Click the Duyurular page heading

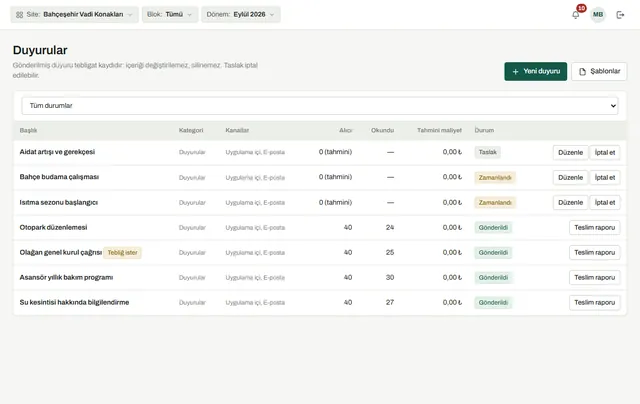coord(40,50)
